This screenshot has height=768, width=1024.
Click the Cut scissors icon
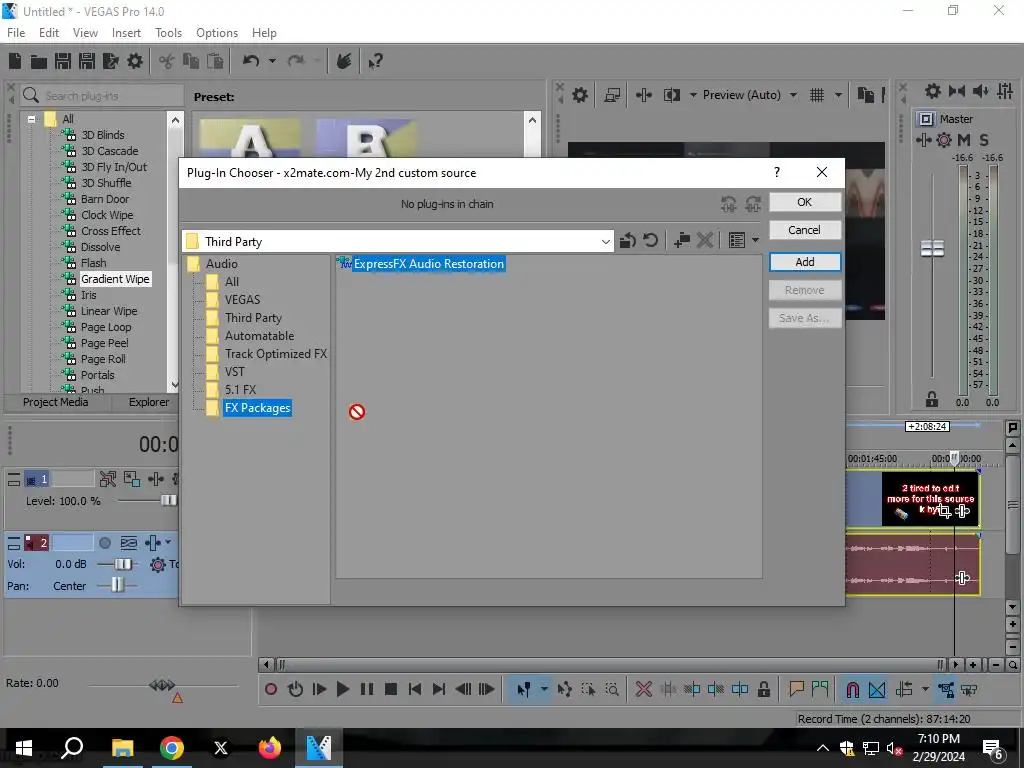pos(167,61)
